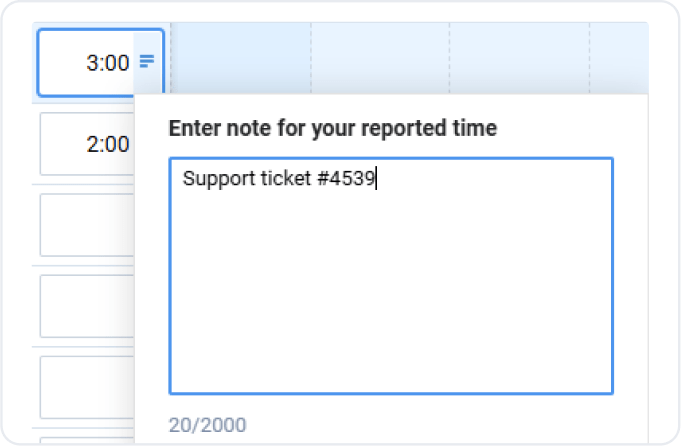Click the first empty time field below 2:00

pos(85,225)
